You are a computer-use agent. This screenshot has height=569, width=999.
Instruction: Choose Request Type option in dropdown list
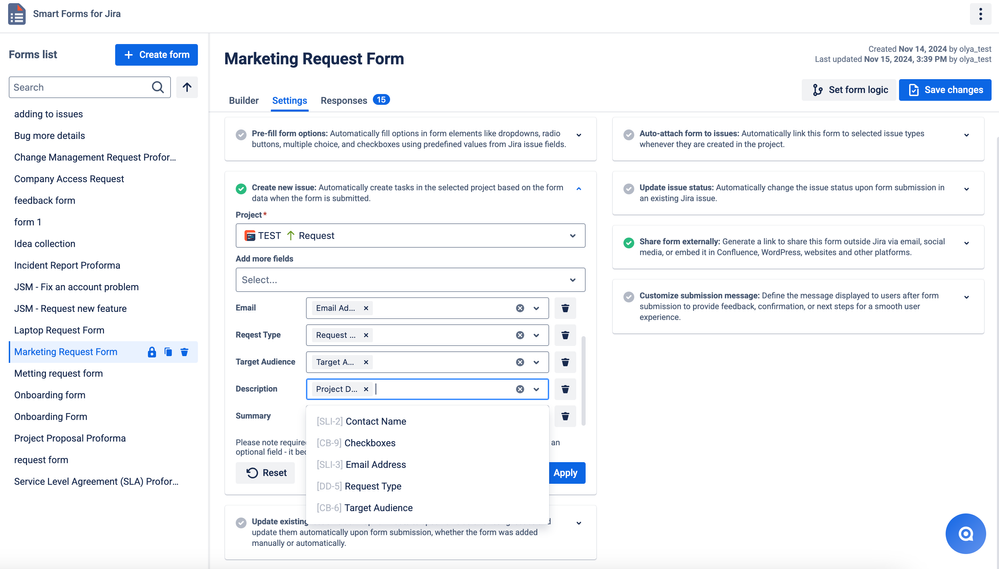point(428,486)
